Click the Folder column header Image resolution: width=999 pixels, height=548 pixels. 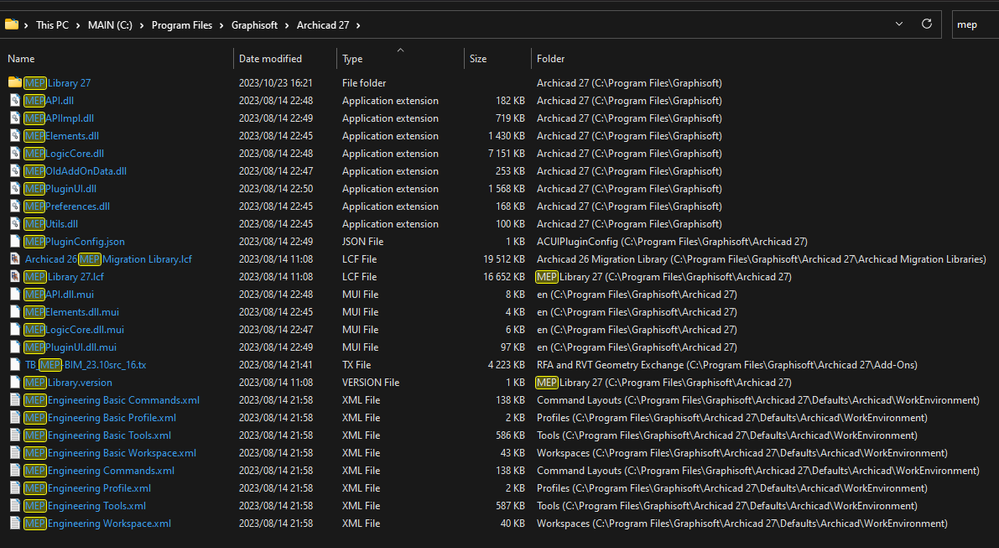[x=551, y=59]
